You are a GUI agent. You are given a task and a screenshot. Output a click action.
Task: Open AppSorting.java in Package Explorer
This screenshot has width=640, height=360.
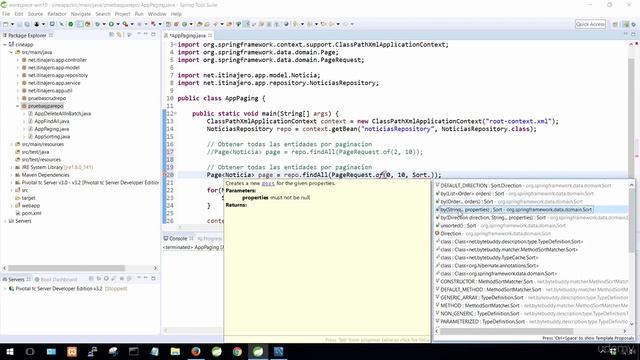tap(52, 137)
